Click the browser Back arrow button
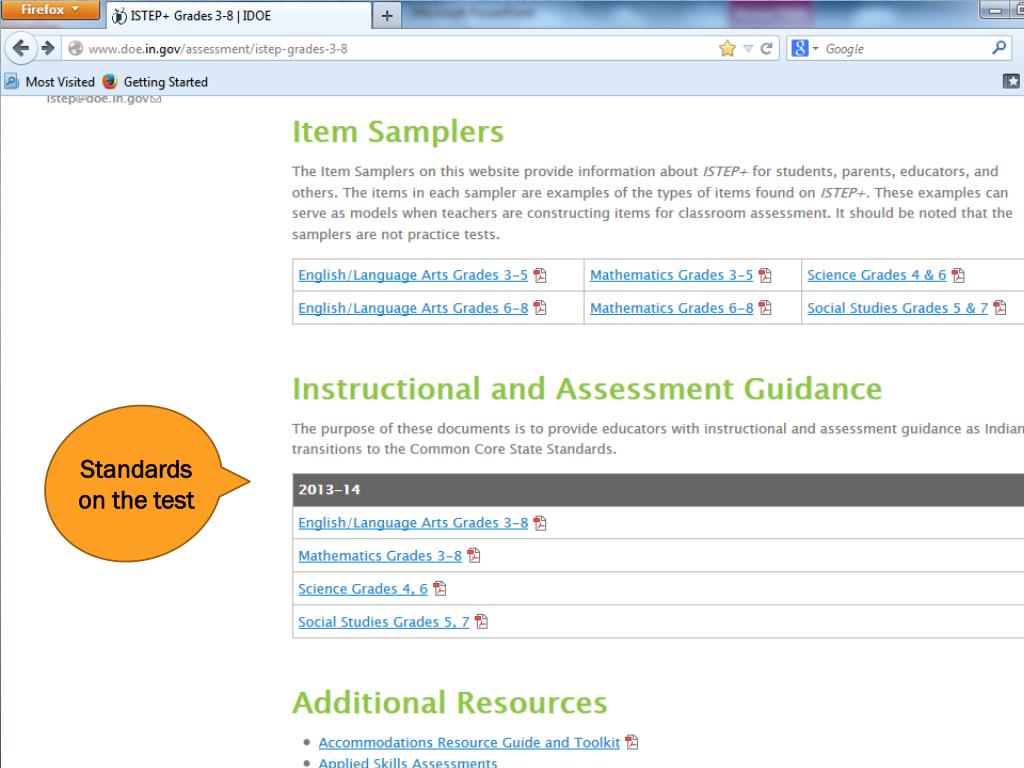This screenshot has width=1024, height=768. point(20,48)
